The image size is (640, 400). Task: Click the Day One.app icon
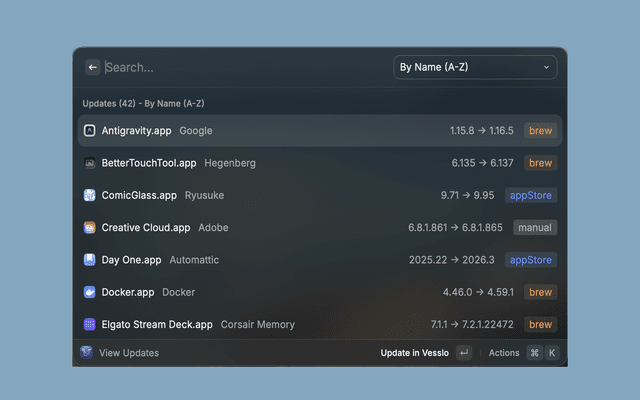pyautogui.click(x=89, y=260)
